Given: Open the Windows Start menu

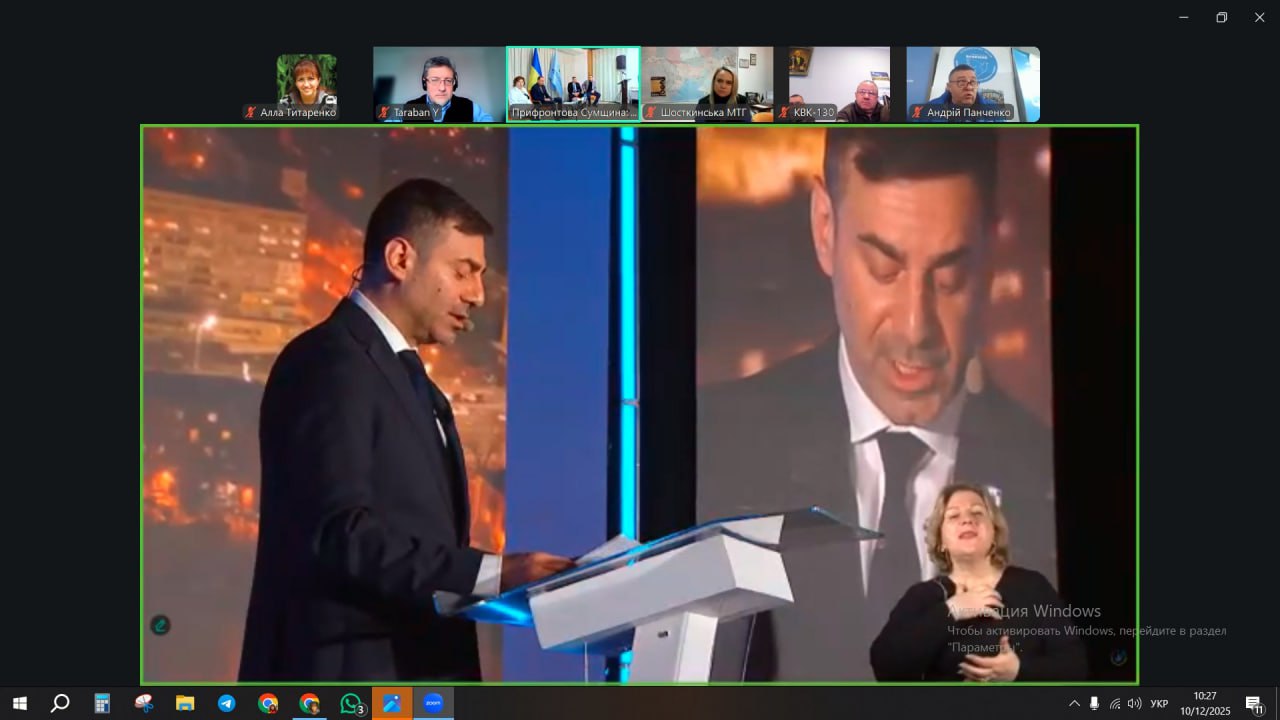Looking at the screenshot, I should pos(19,703).
